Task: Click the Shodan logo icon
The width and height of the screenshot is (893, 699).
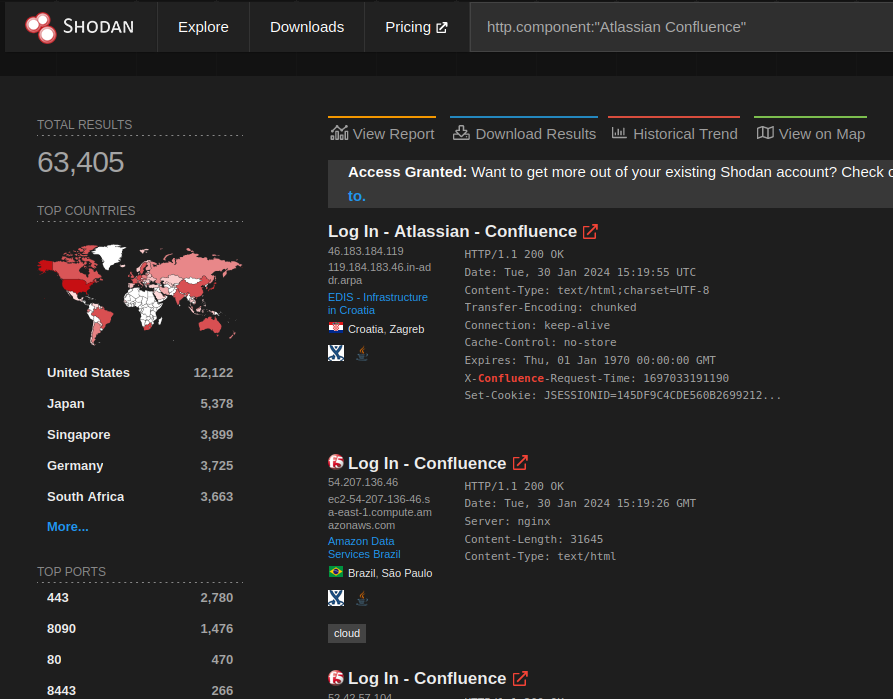Action: (41, 27)
